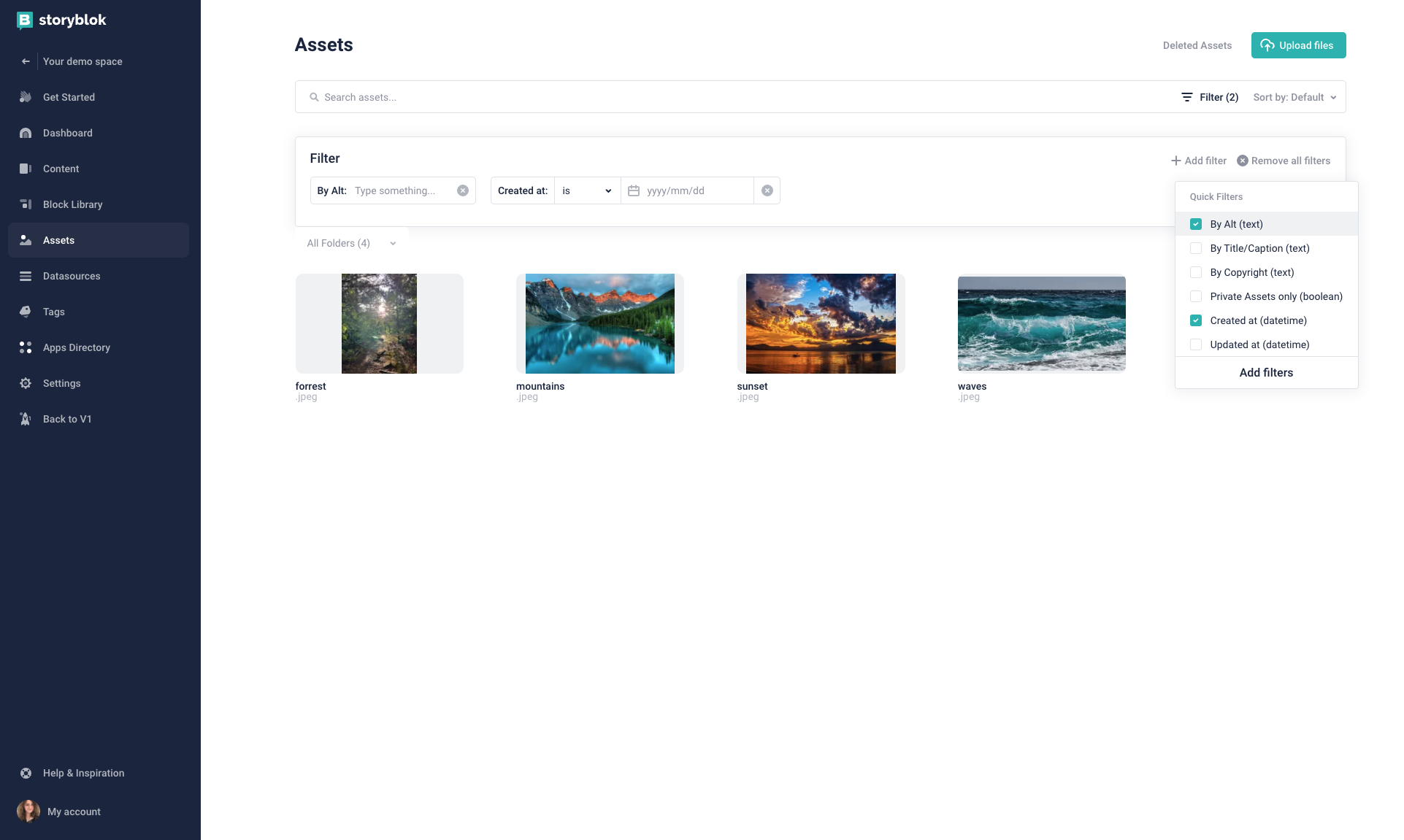Open the Content section
This screenshot has height=840, width=1404.
[99, 169]
